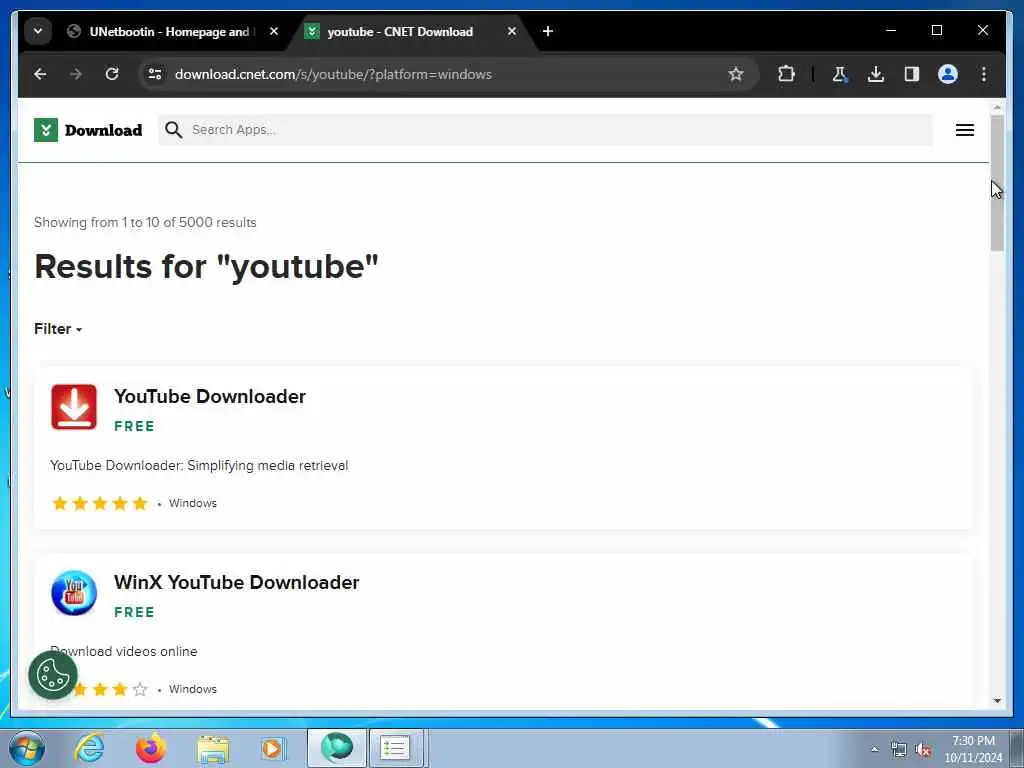The height and width of the screenshot is (768, 1024).
Task: Maximize the browser window
Action: 936,31
